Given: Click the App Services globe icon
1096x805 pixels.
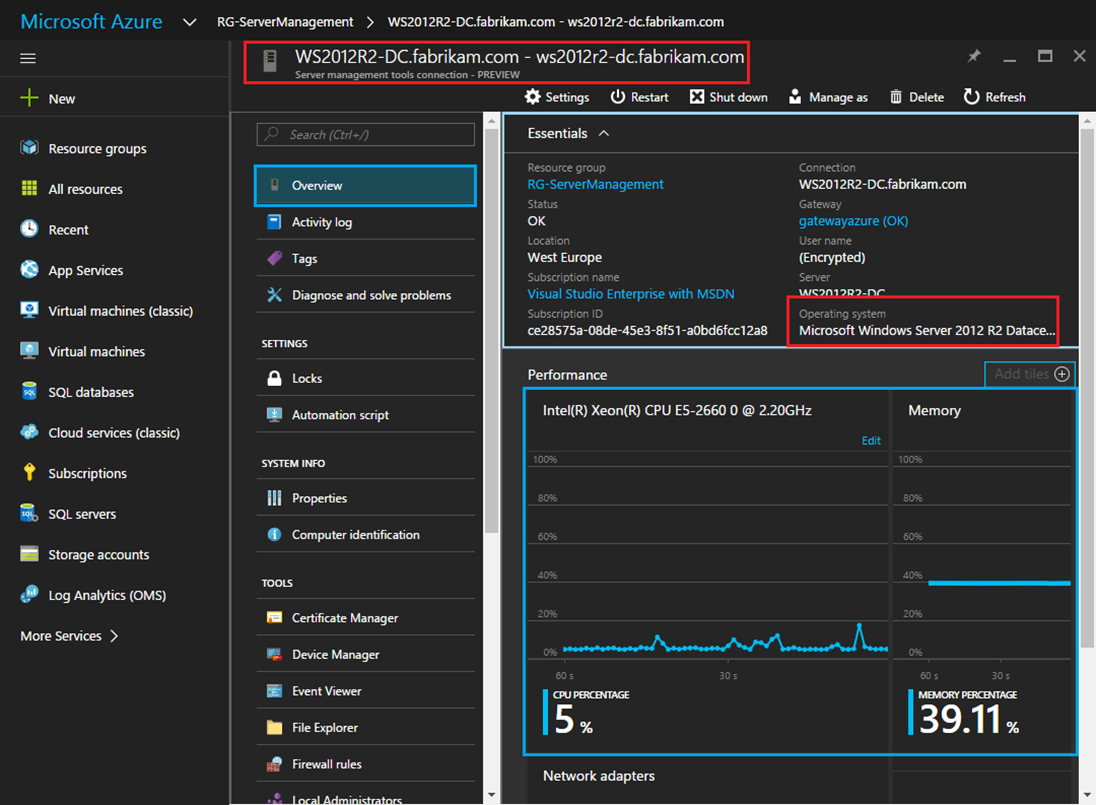Looking at the screenshot, I should click(x=29, y=269).
